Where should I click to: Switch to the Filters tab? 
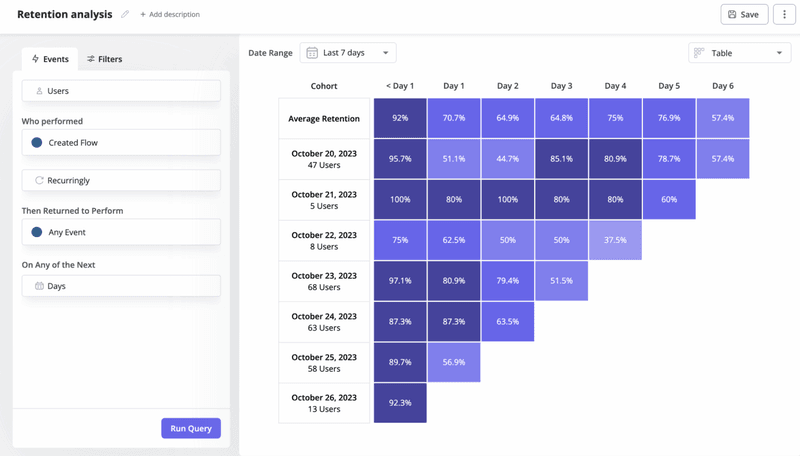point(104,59)
